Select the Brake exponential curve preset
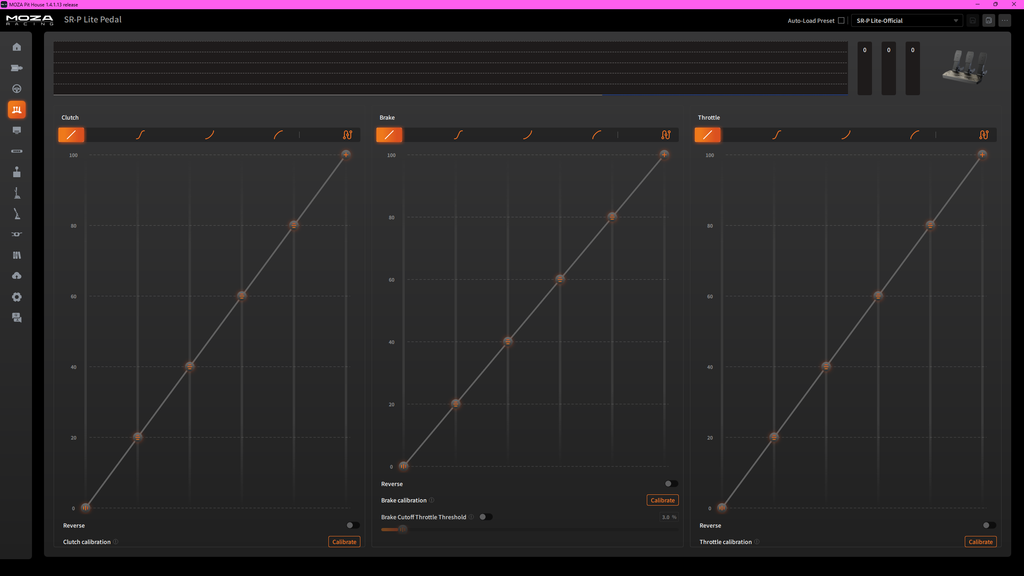This screenshot has width=1024, height=576. (528, 135)
